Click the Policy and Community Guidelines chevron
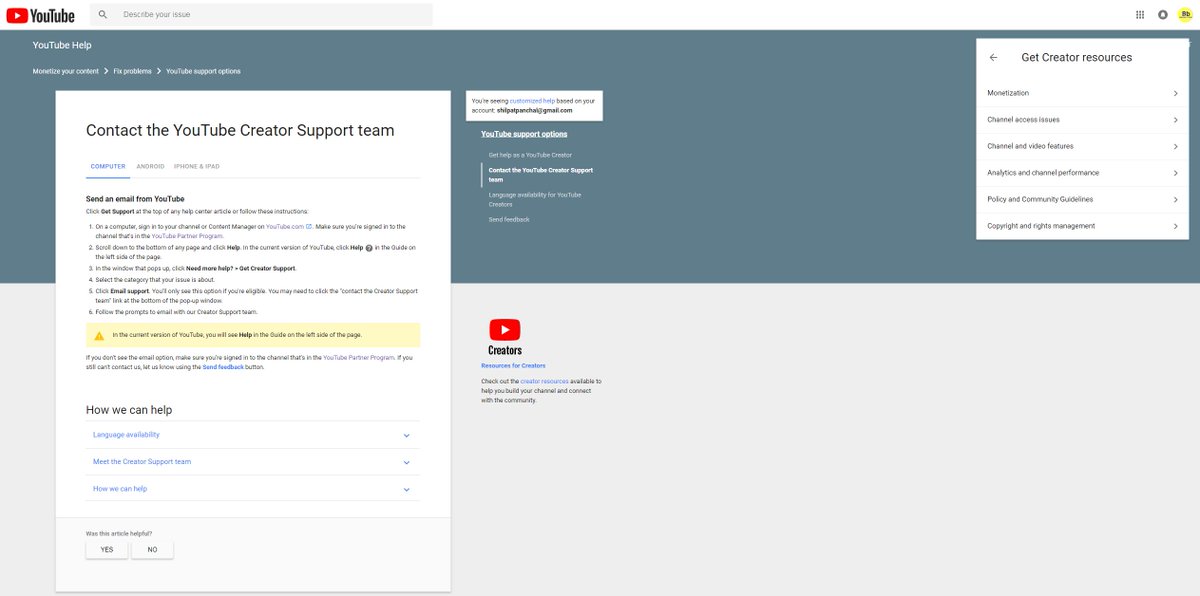 coord(1176,199)
